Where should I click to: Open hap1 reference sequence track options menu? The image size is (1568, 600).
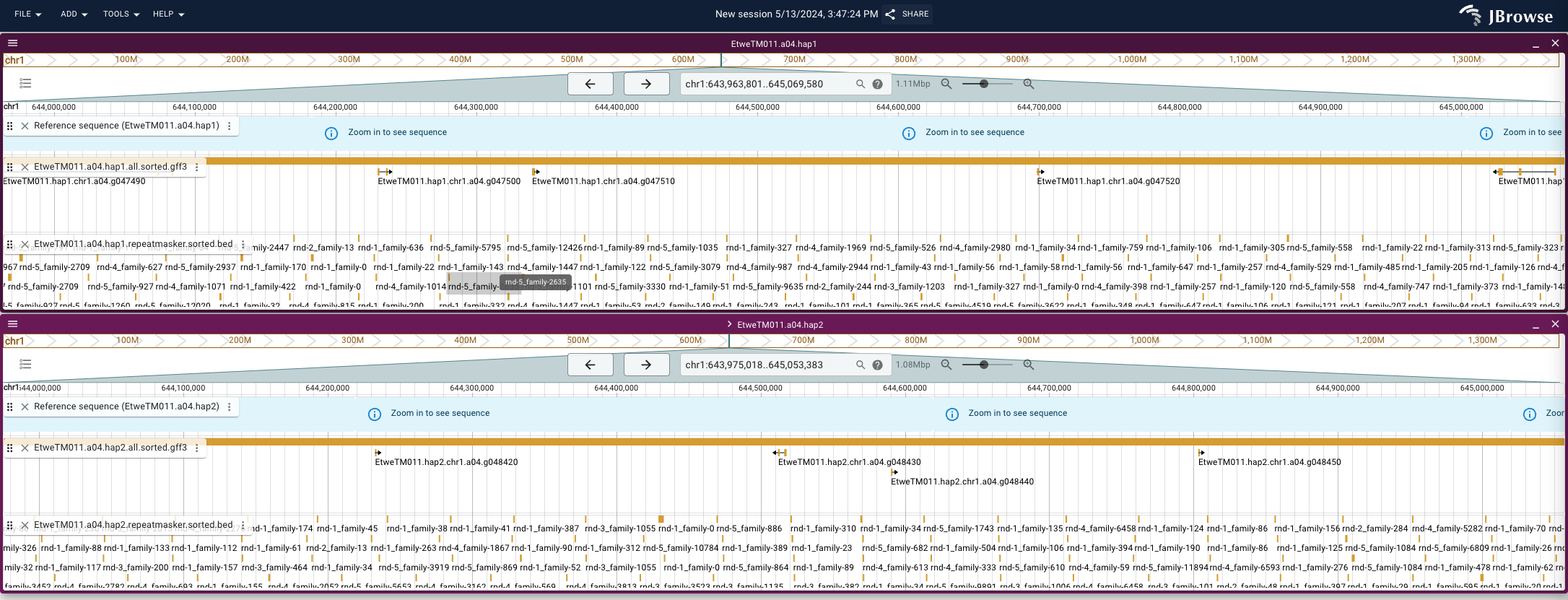230,126
